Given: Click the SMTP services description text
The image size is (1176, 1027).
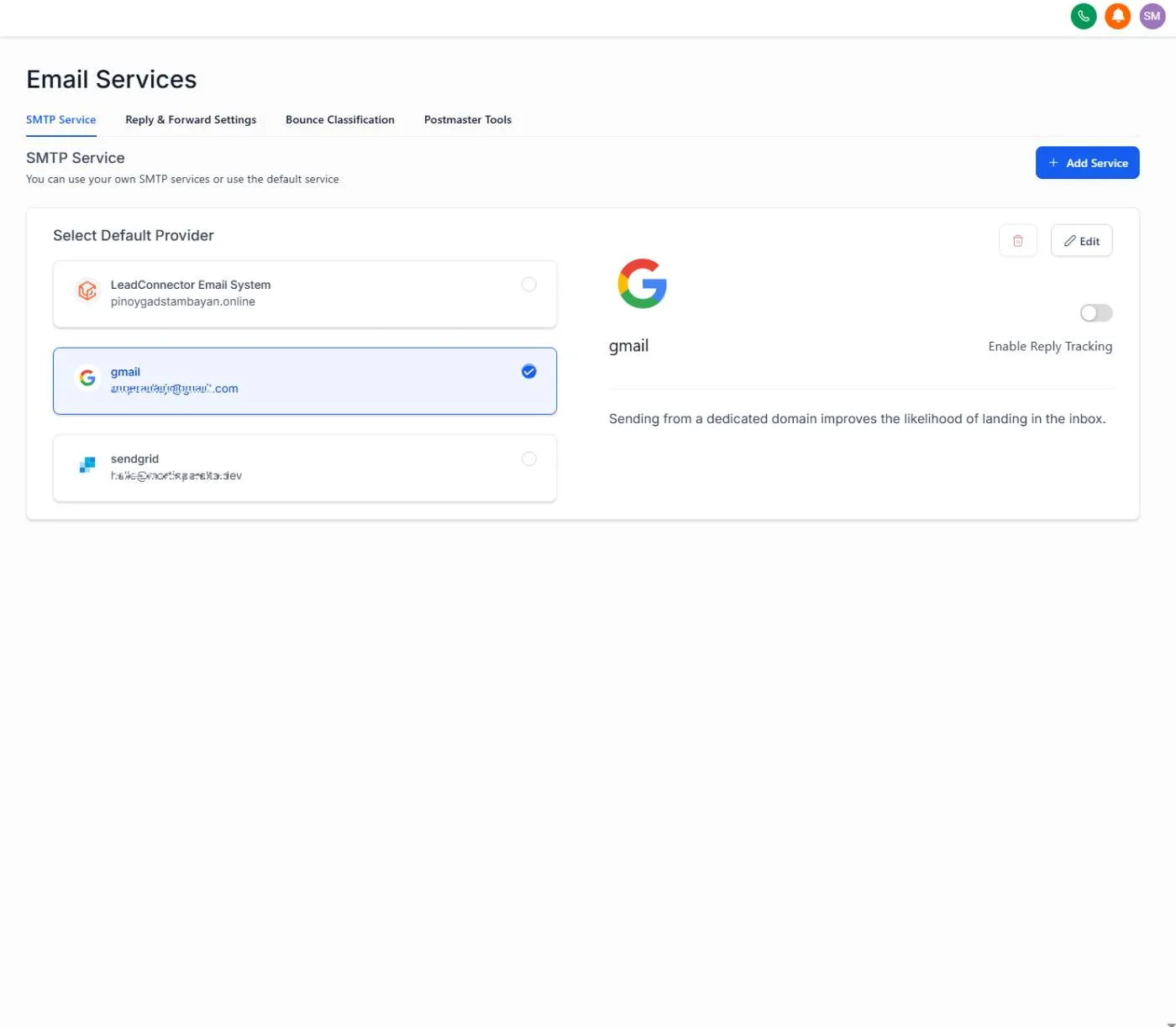Looking at the screenshot, I should tap(182, 180).
